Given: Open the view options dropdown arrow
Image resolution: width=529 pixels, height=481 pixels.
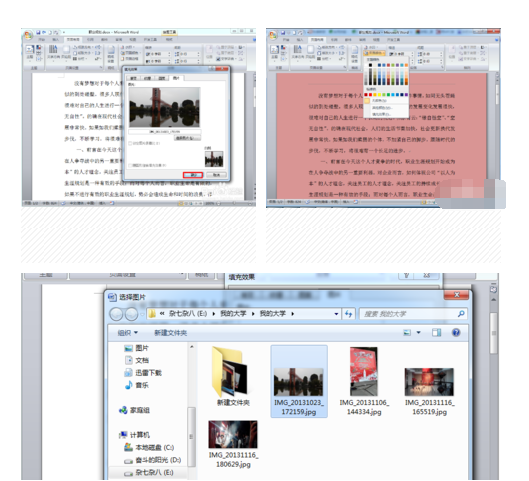Looking at the screenshot, I should (x=419, y=333).
